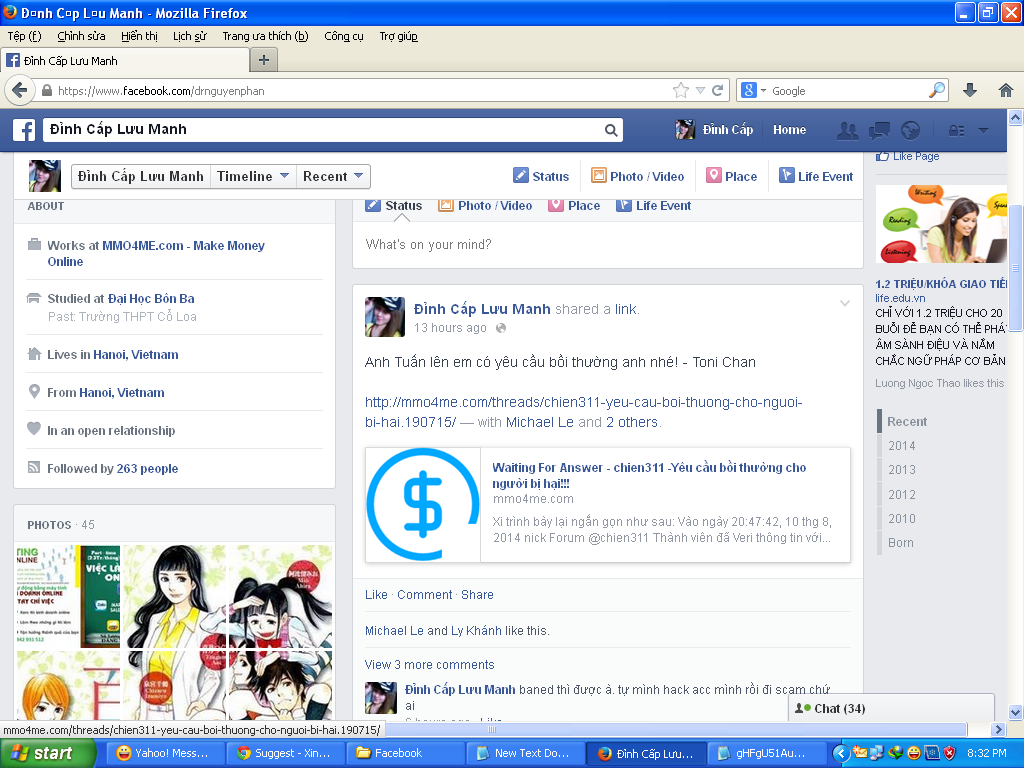Click the Life Event flag icon in sticky bar
The height and width of the screenshot is (768, 1024).
point(786,176)
